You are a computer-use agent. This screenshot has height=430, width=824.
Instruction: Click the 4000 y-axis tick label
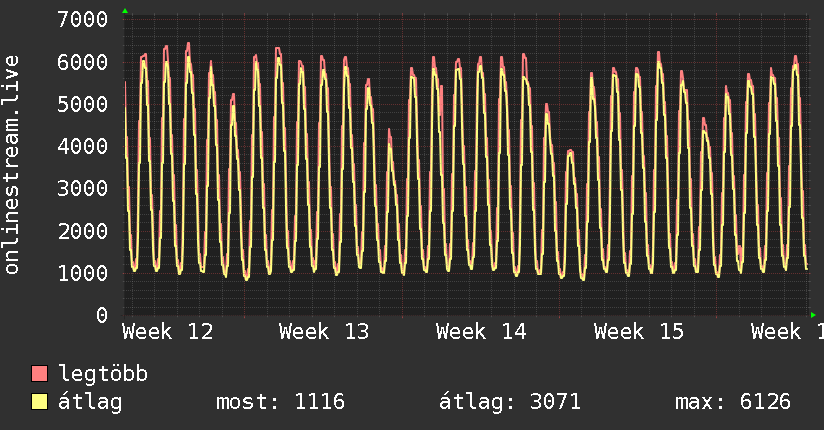[83, 146]
